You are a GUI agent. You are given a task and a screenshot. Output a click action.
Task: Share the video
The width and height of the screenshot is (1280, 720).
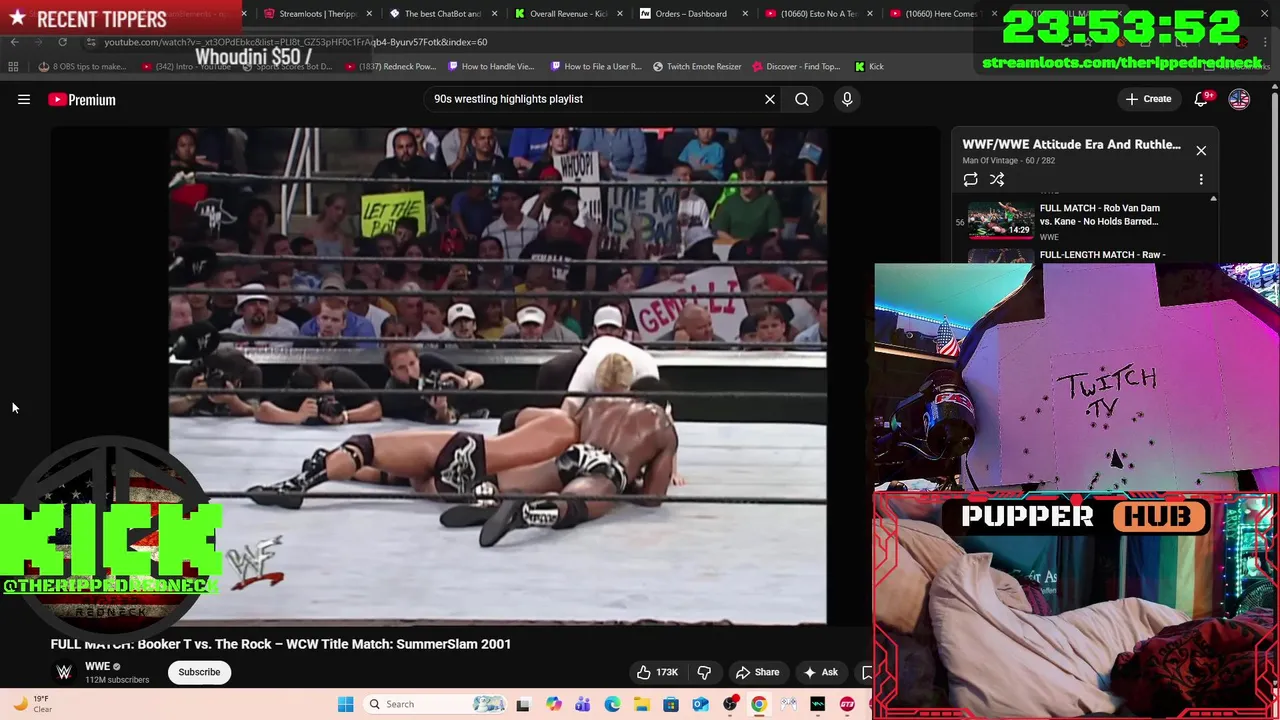click(x=757, y=672)
